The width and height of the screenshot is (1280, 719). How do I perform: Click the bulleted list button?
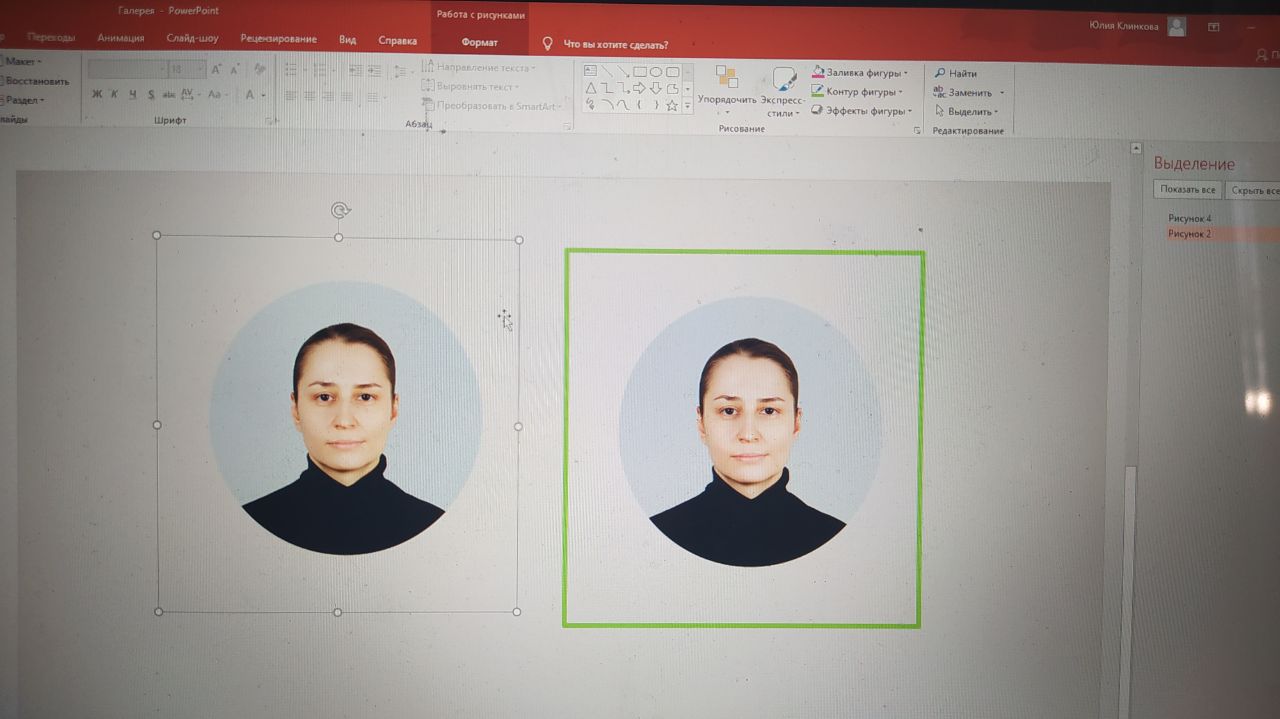coord(291,69)
